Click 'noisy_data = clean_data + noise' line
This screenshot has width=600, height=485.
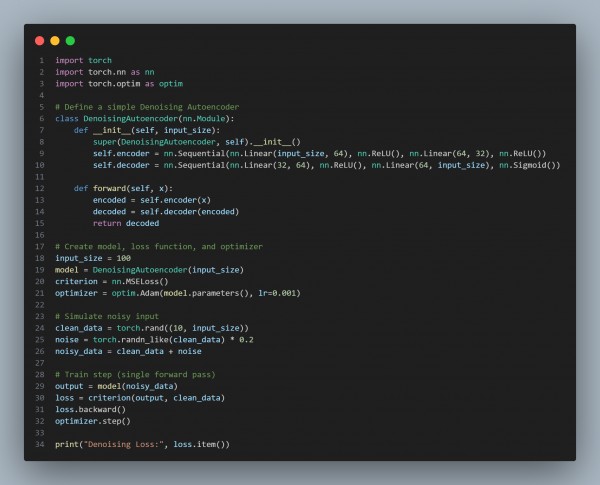[x=128, y=351]
